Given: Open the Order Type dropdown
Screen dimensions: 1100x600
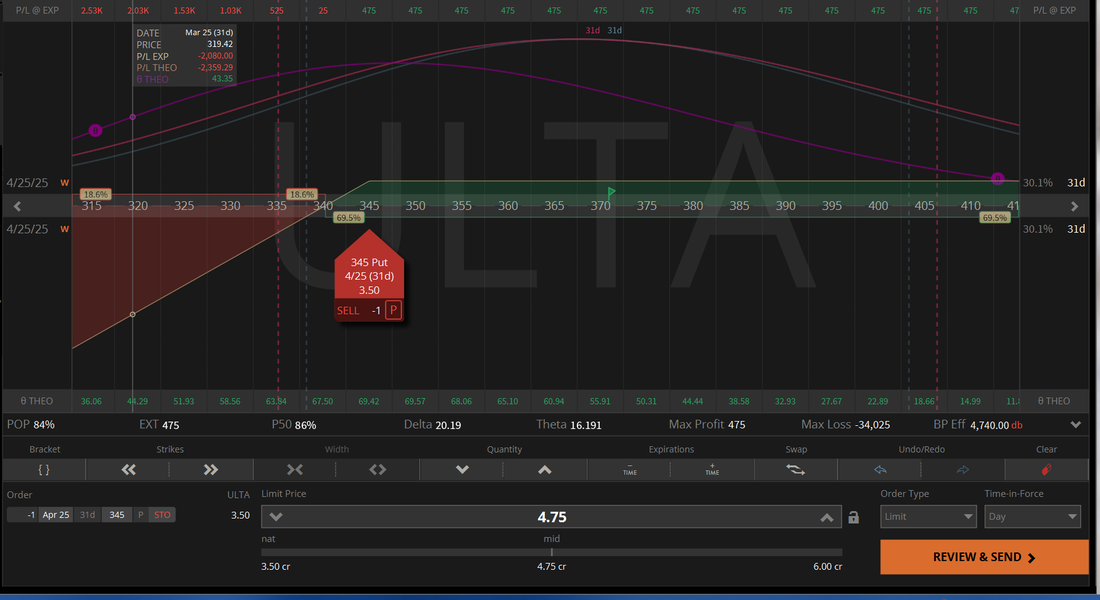Looking at the screenshot, I should 927,516.
